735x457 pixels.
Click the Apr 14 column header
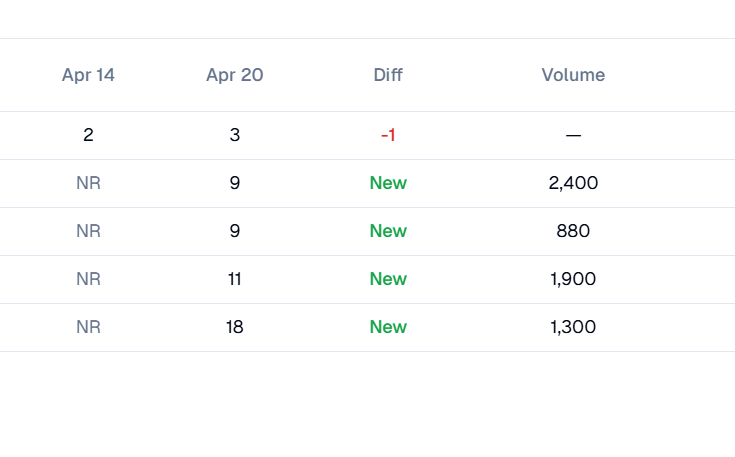[88, 75]
